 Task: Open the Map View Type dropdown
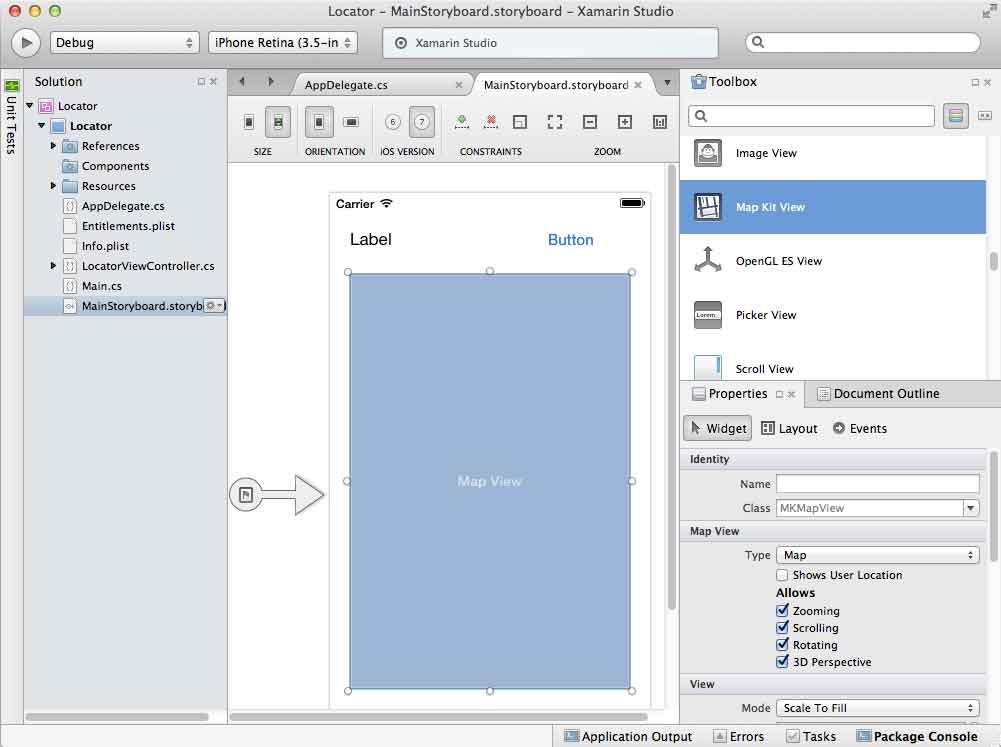coord(878,555)
